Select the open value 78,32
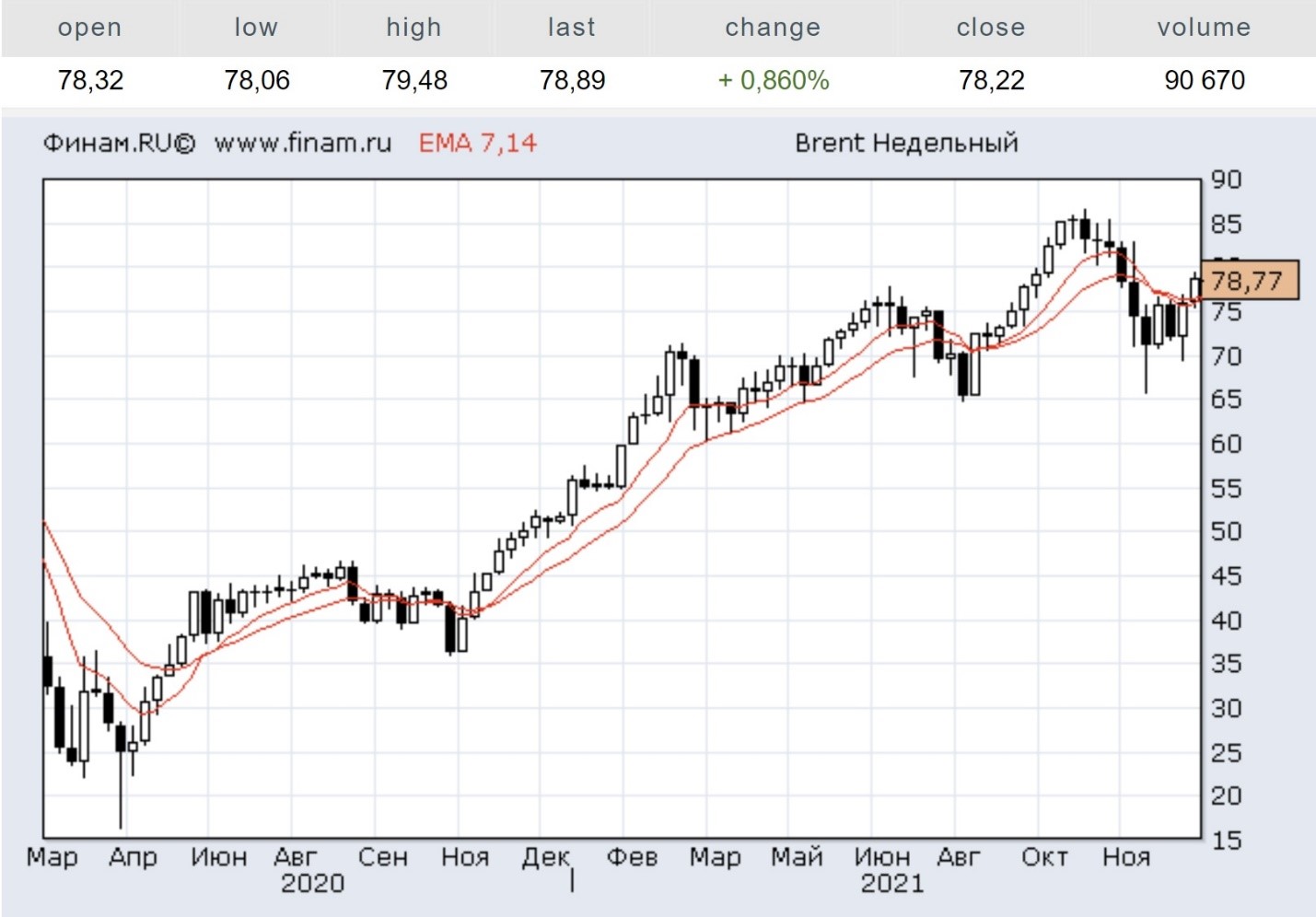The height and width of the screenshot is (917, 1316). [90, 81]
